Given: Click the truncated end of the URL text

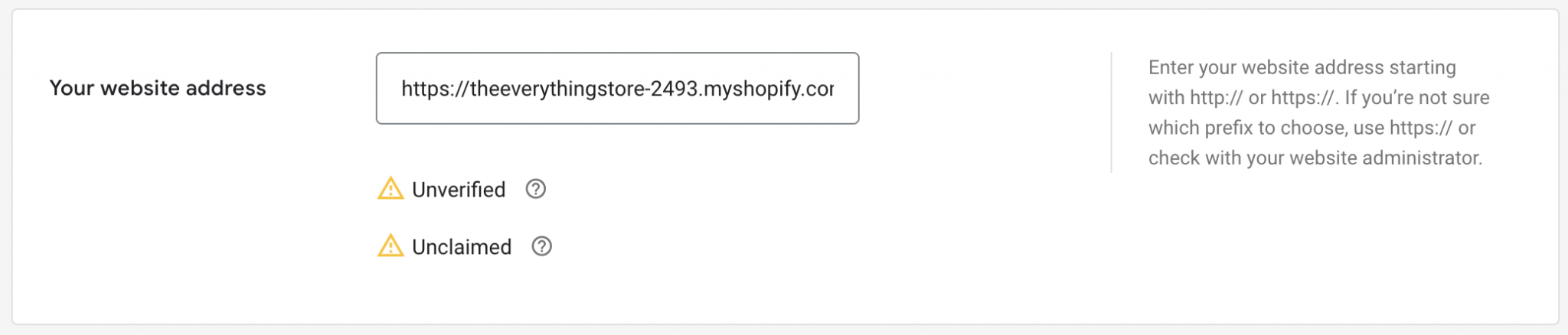Looking at the screenshot, I should 823,89.
